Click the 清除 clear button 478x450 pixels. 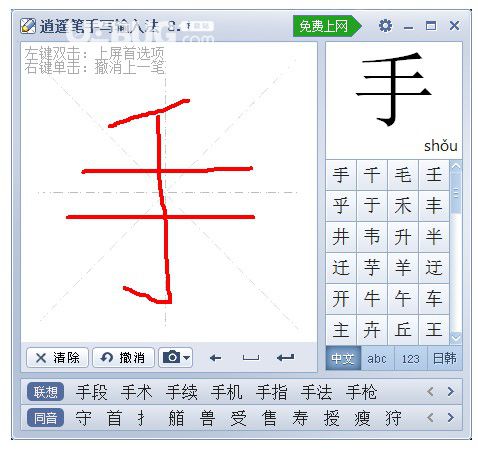(x=57, y=358)
